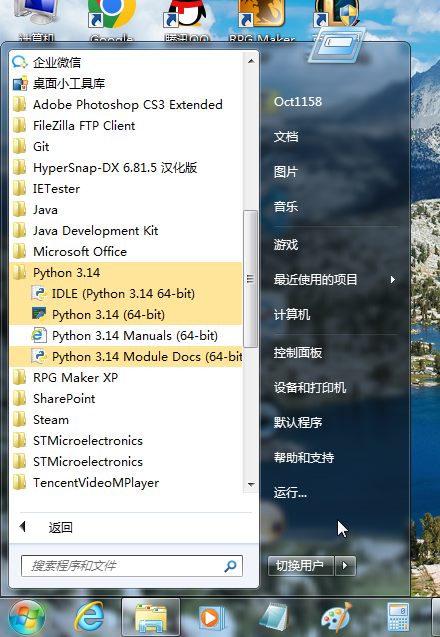Open 文档 documents library

[286, 136]
